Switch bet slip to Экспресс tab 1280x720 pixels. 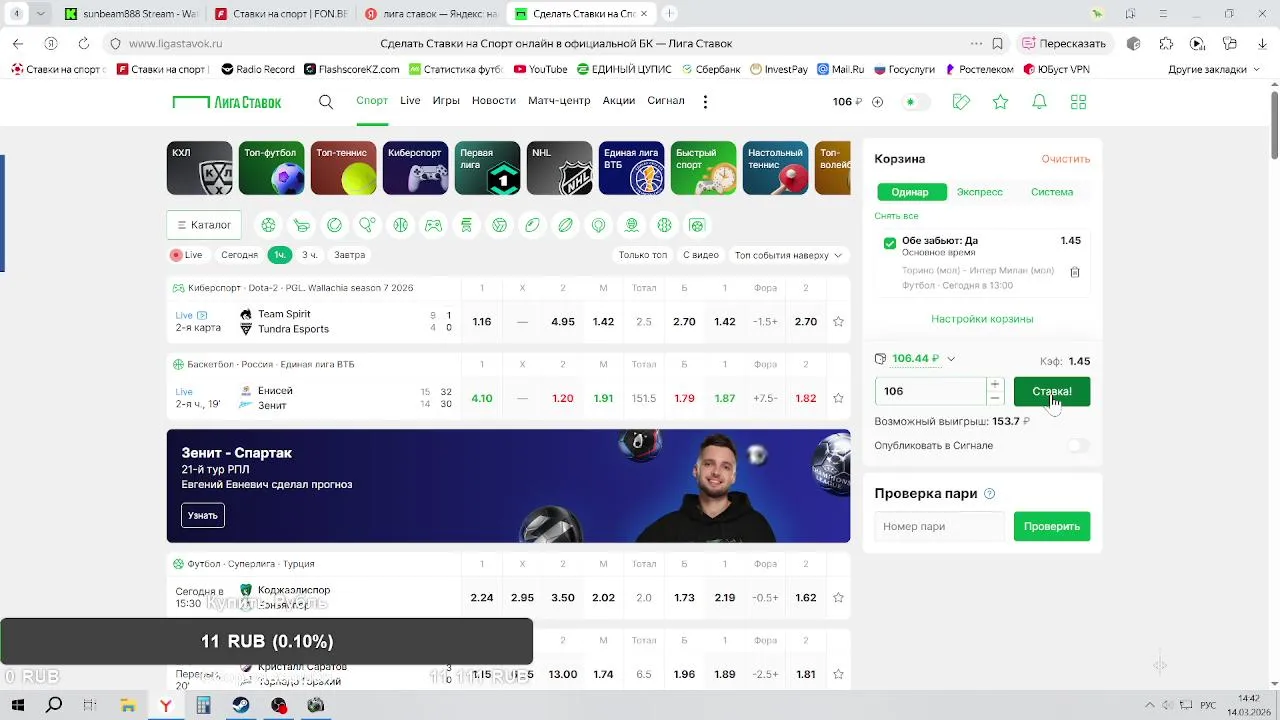979,192
